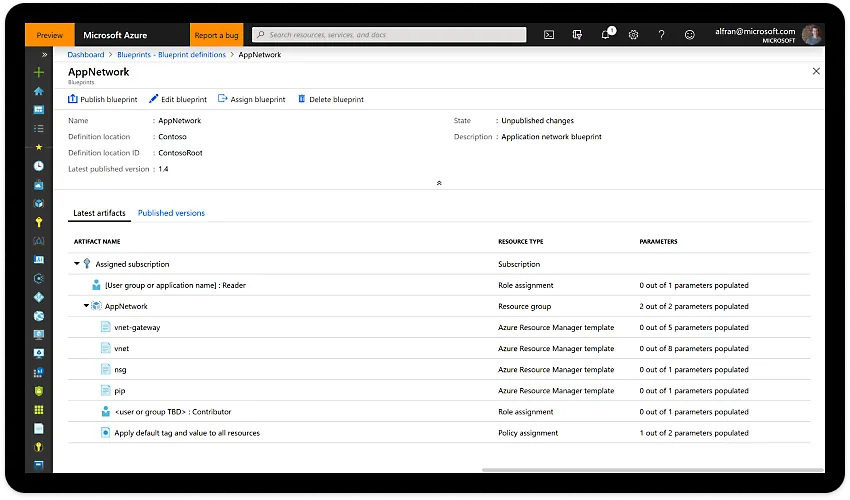This screenshot has height=500, width=850.
Task: Click the green Create a resource plus
Action: [x=39, y=72]
